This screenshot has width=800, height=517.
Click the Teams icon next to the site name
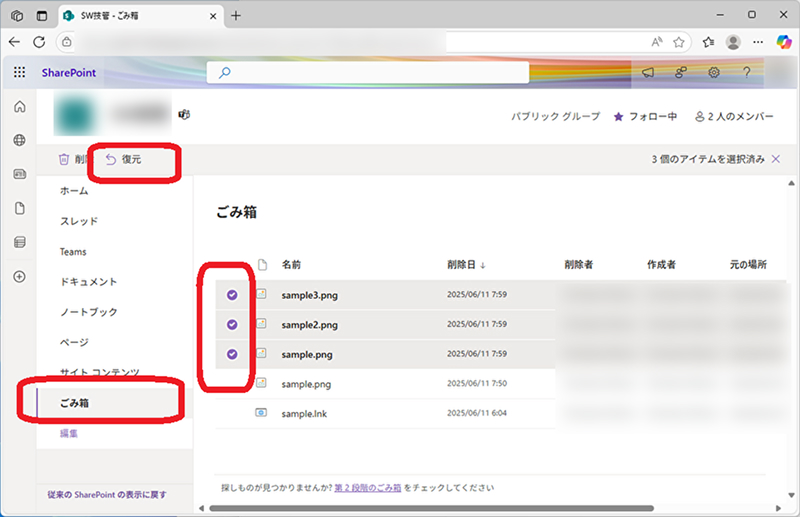[184, 114]
